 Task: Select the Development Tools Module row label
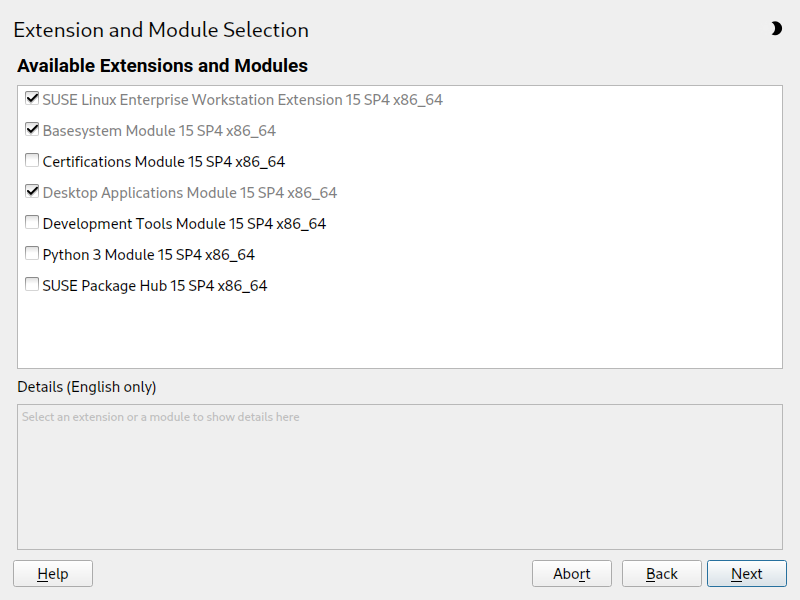(184, 224)
